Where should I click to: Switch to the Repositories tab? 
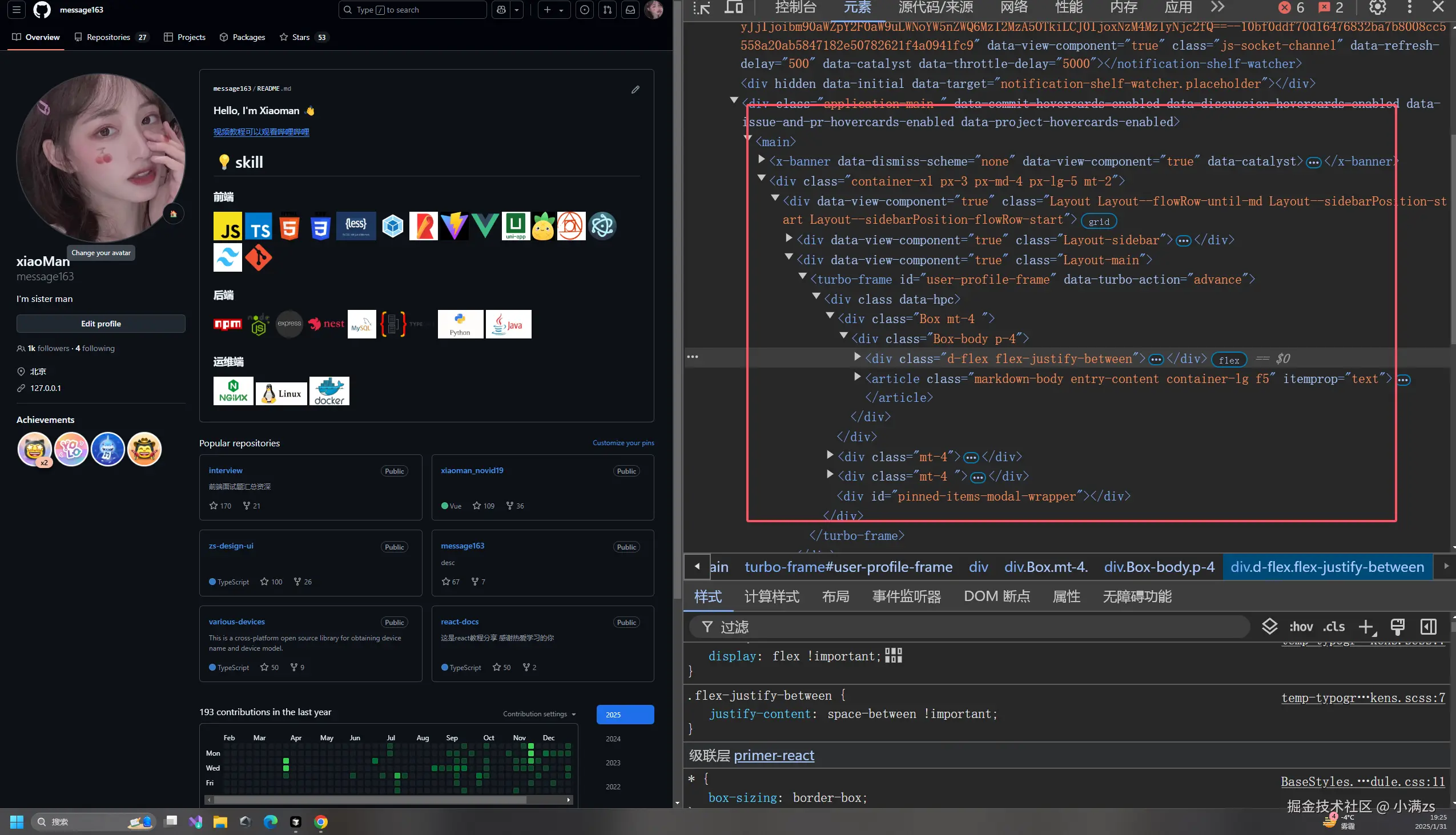(x=108, y=37)
